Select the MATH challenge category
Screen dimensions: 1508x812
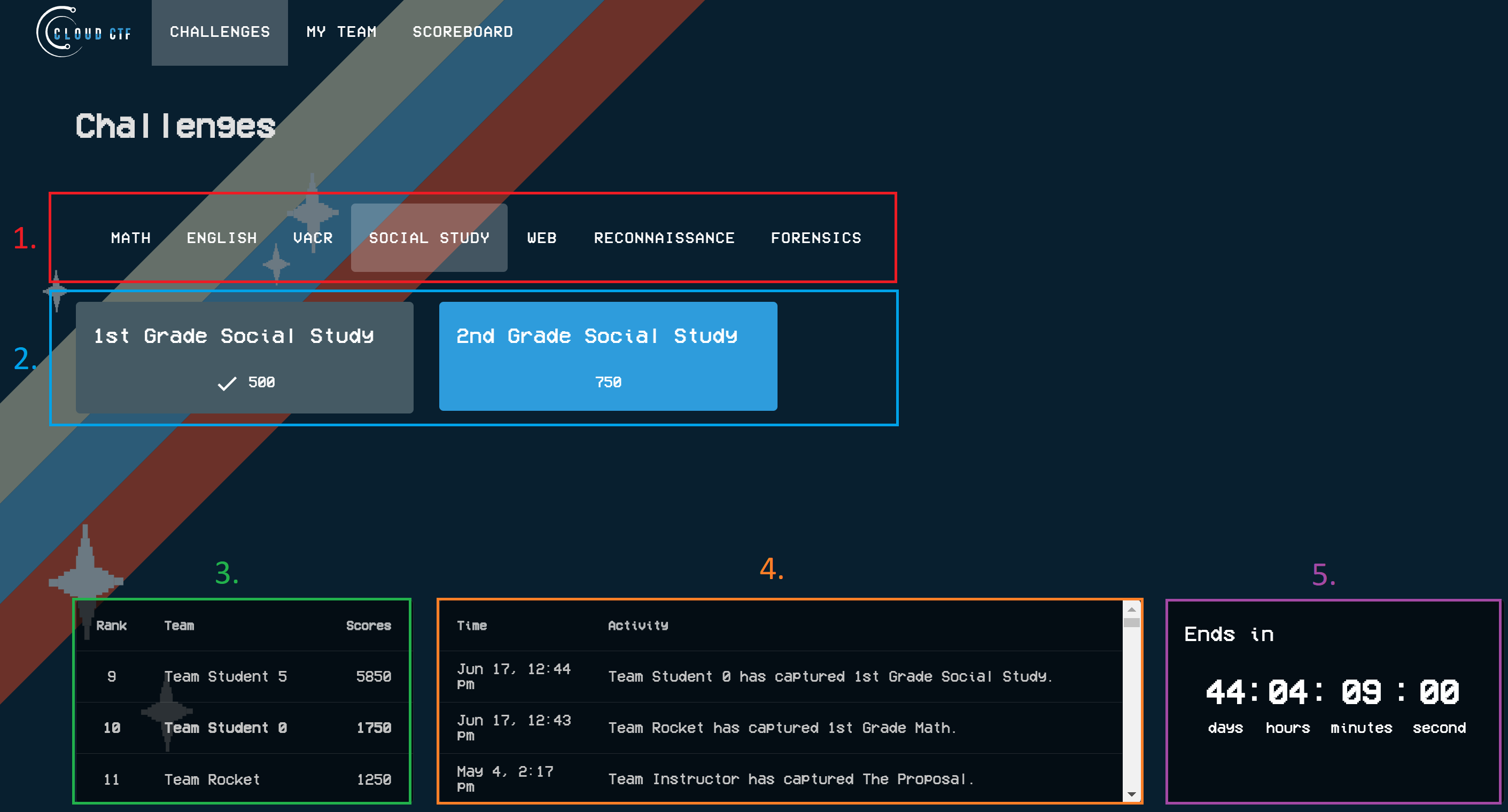click(130, 238)
